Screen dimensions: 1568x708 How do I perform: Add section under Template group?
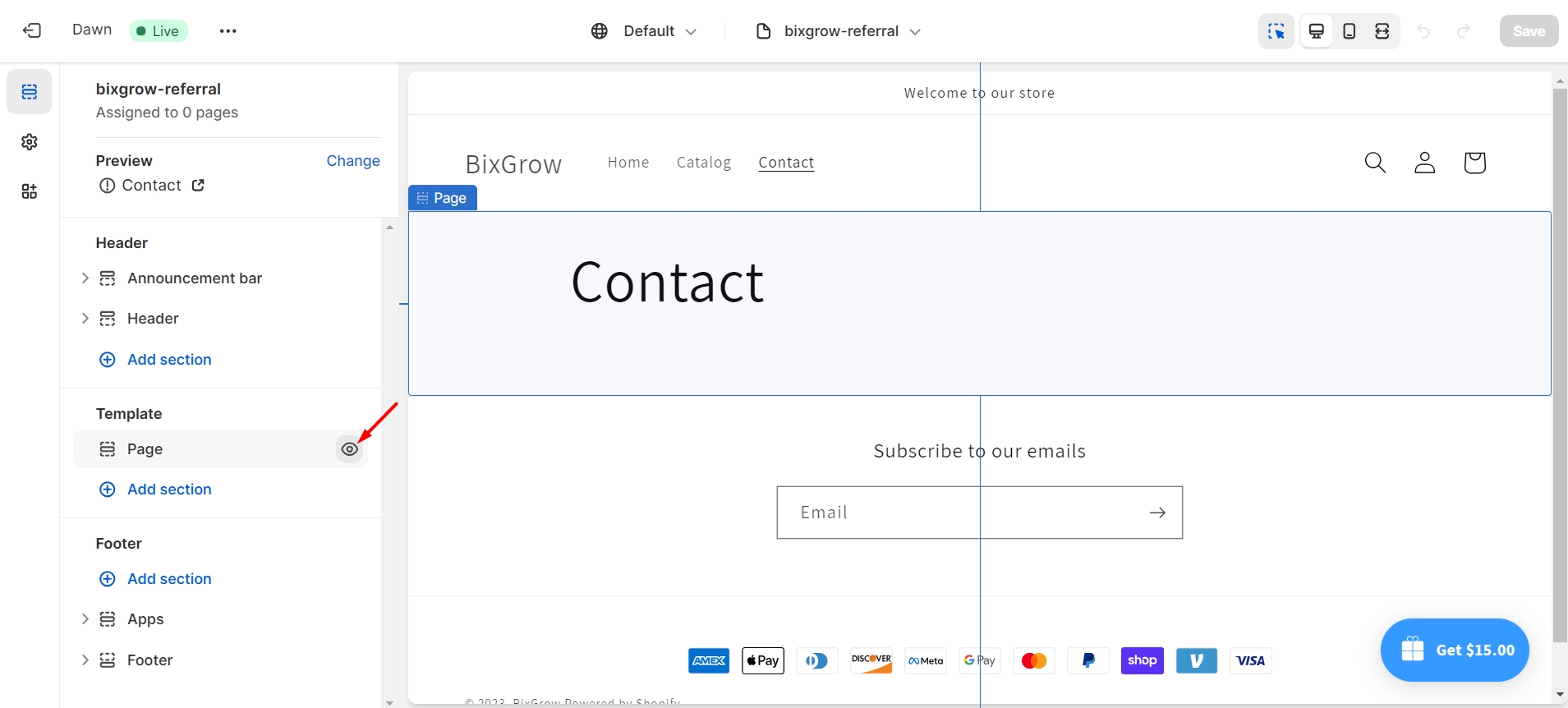[155, 490]
